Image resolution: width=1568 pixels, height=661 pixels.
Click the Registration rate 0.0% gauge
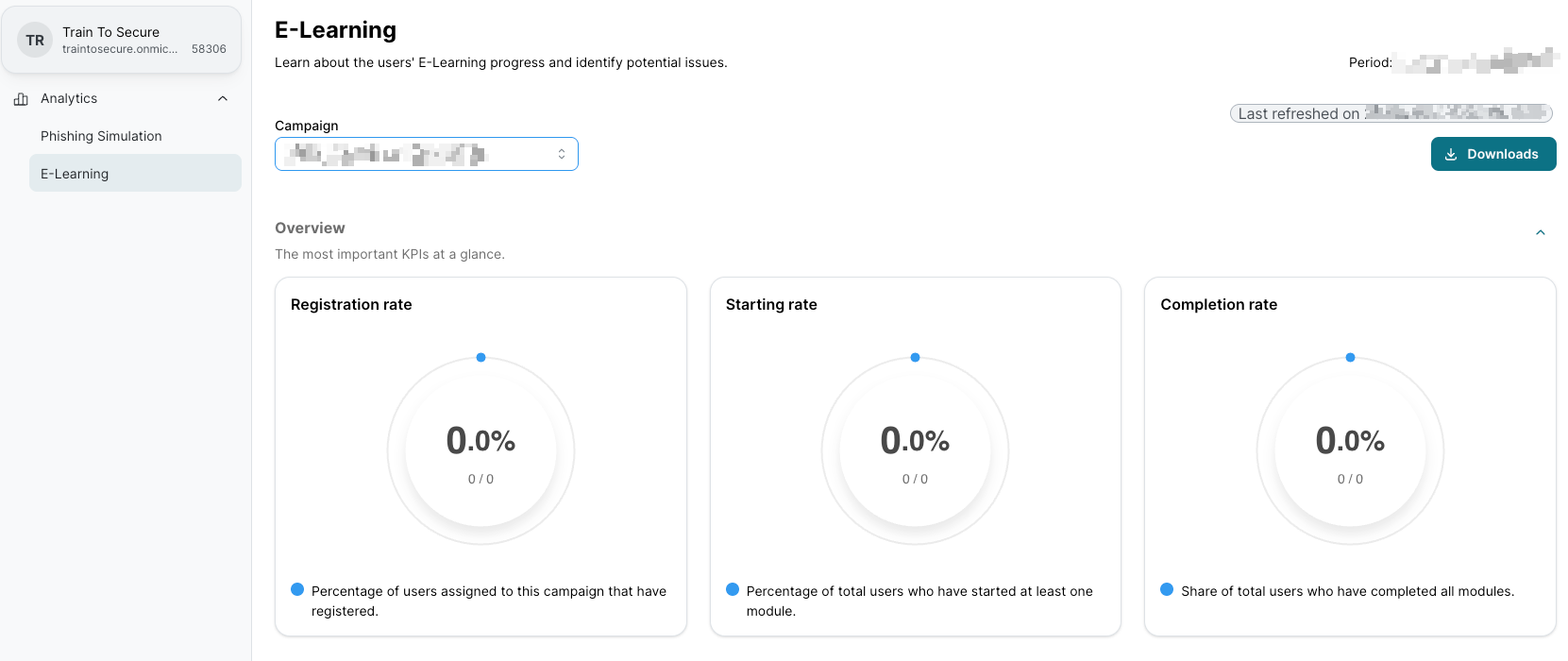(x=481, y=451)
